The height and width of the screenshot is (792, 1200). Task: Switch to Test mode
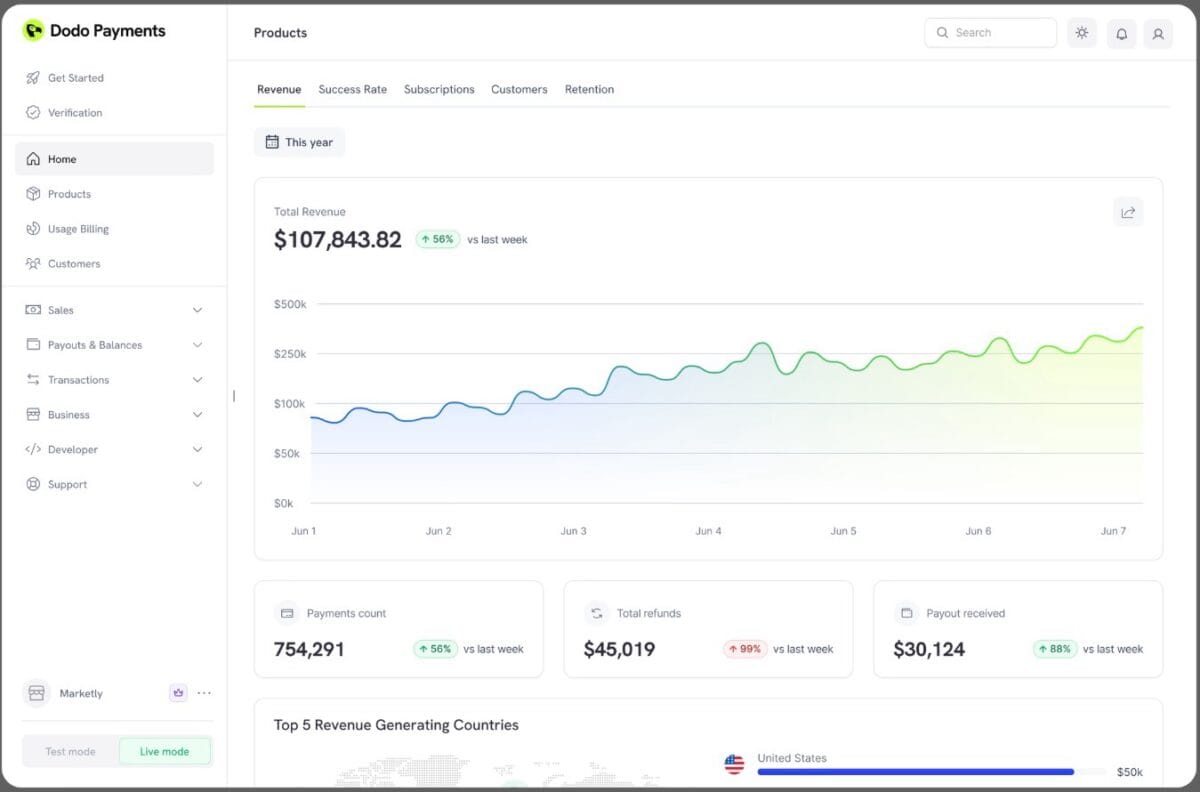pyautogui.click(x=69, y=751)
